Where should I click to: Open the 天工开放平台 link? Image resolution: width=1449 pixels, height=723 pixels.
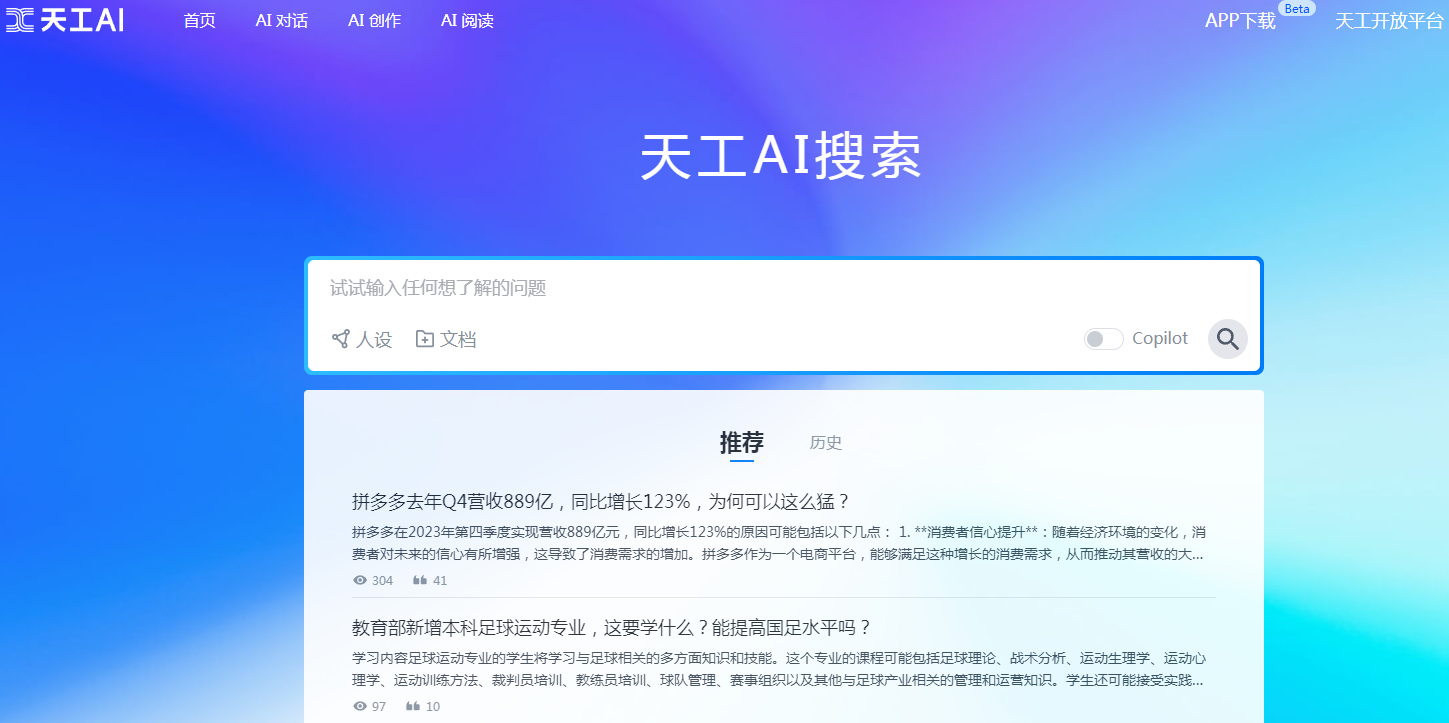pyautogui.click(x=1390, y=21)
